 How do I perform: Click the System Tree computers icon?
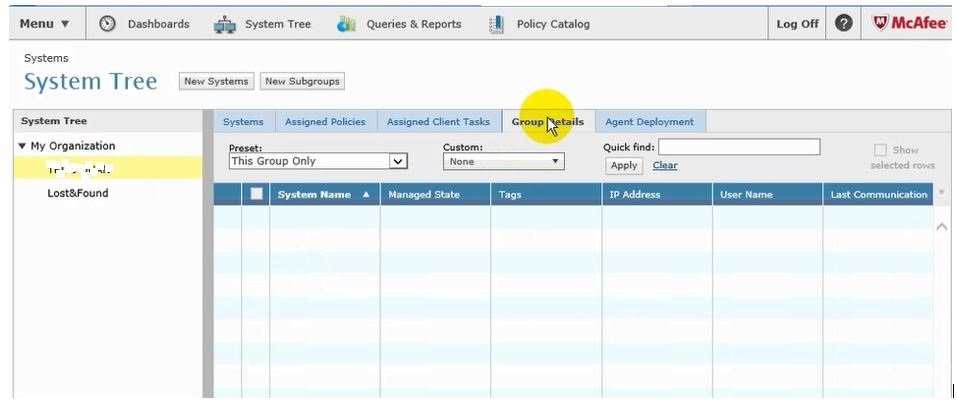(x=225, y=24)
